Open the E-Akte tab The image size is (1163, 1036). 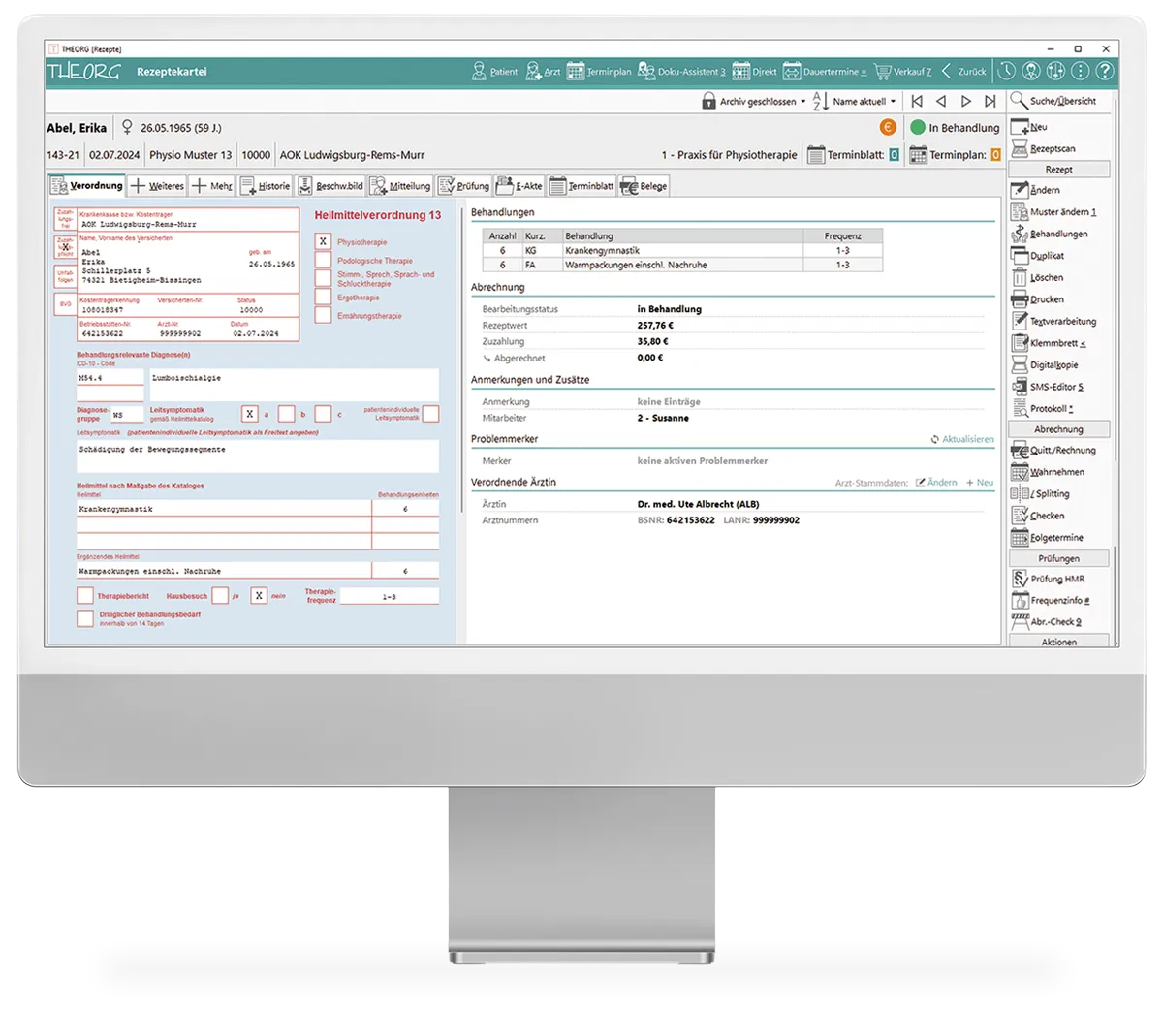tap(520, 186)
